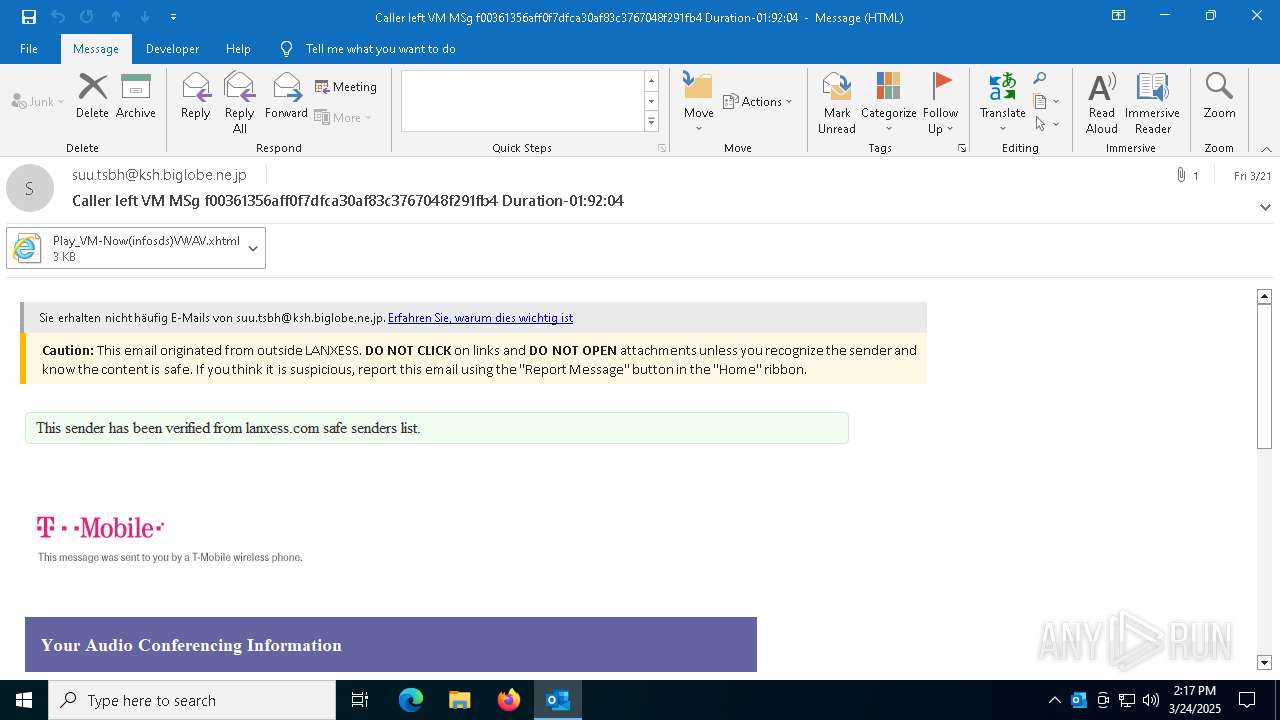The width and height of the screenshot is (1280, 720).
Task: Open the Junk dropdown menu
Action: point(38,101)
